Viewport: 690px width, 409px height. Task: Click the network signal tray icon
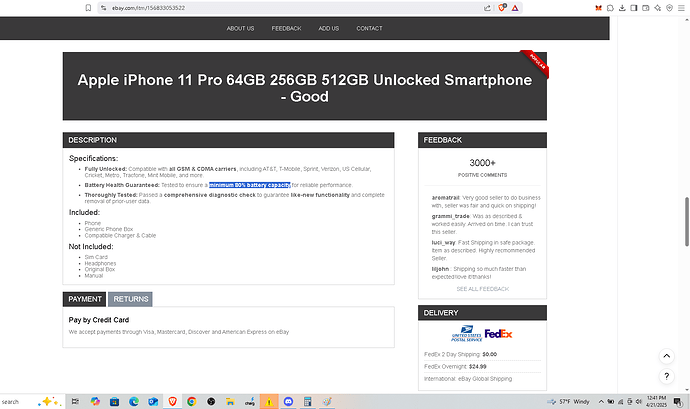pyautogui.click(x=620, y=402)
